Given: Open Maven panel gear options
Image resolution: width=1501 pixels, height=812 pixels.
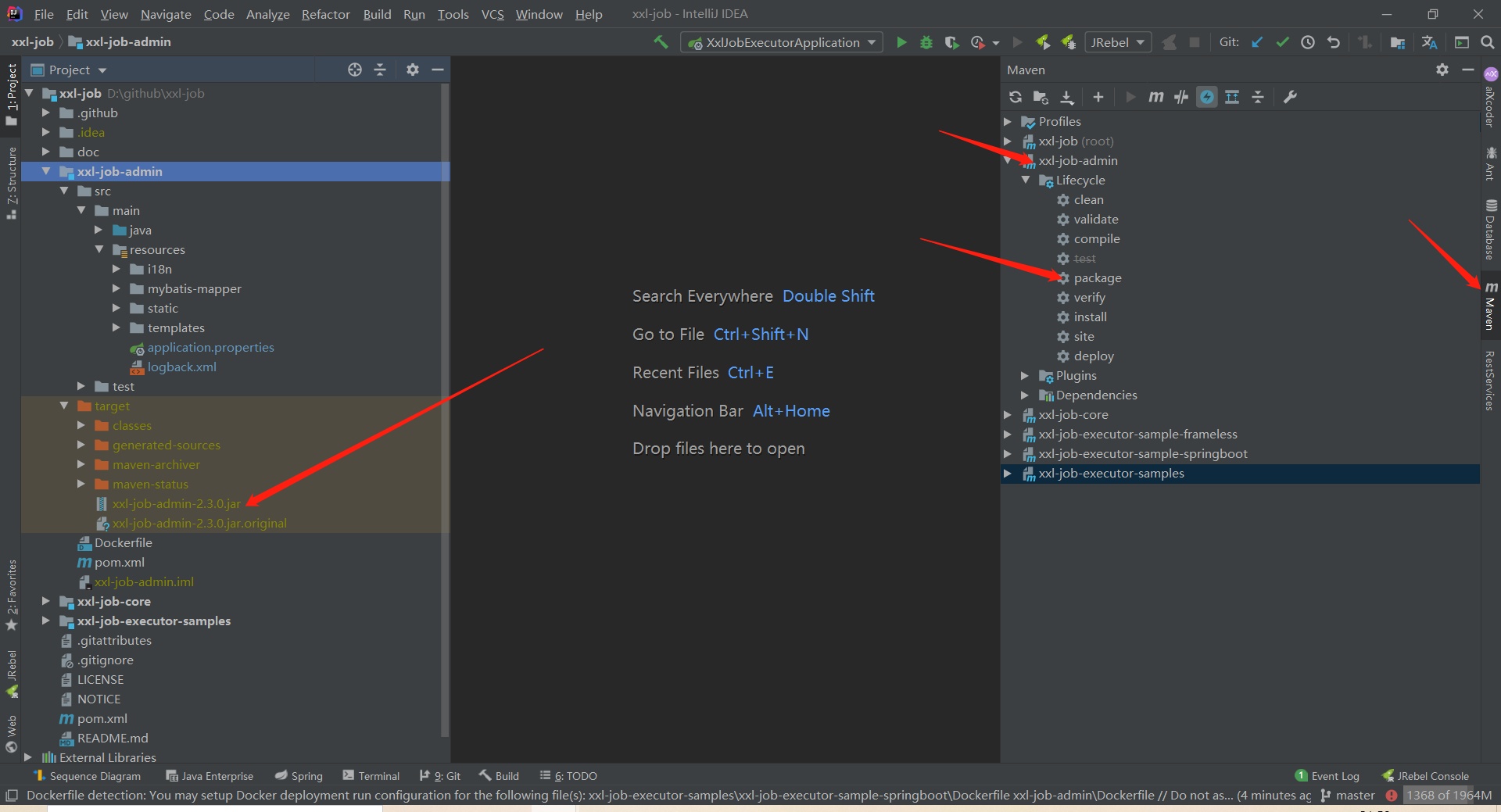Looking at the screenshot, I should (1442, 70).
